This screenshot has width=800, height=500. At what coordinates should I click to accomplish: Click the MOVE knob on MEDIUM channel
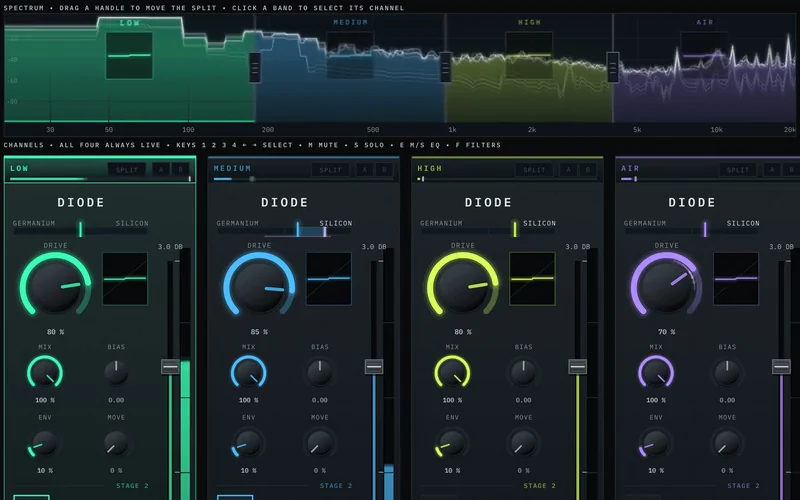coord(319,443)
